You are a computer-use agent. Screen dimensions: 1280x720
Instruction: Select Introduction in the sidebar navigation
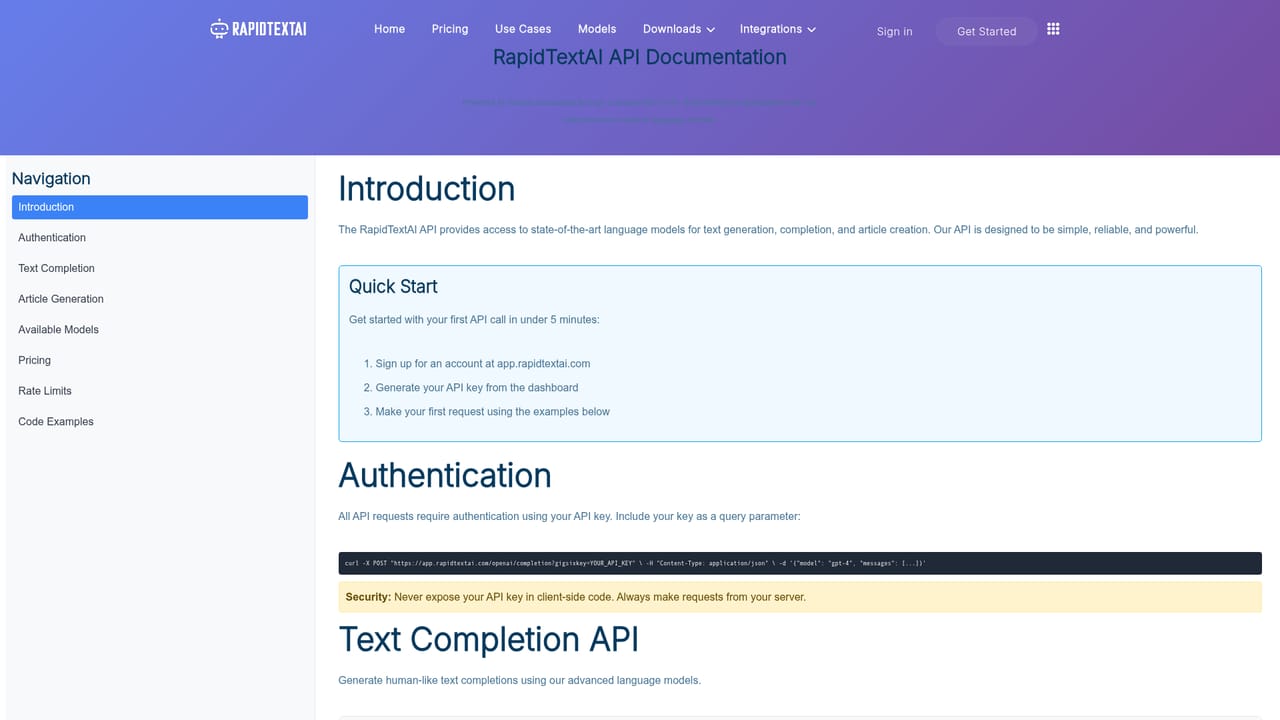[x=160, y=207]
